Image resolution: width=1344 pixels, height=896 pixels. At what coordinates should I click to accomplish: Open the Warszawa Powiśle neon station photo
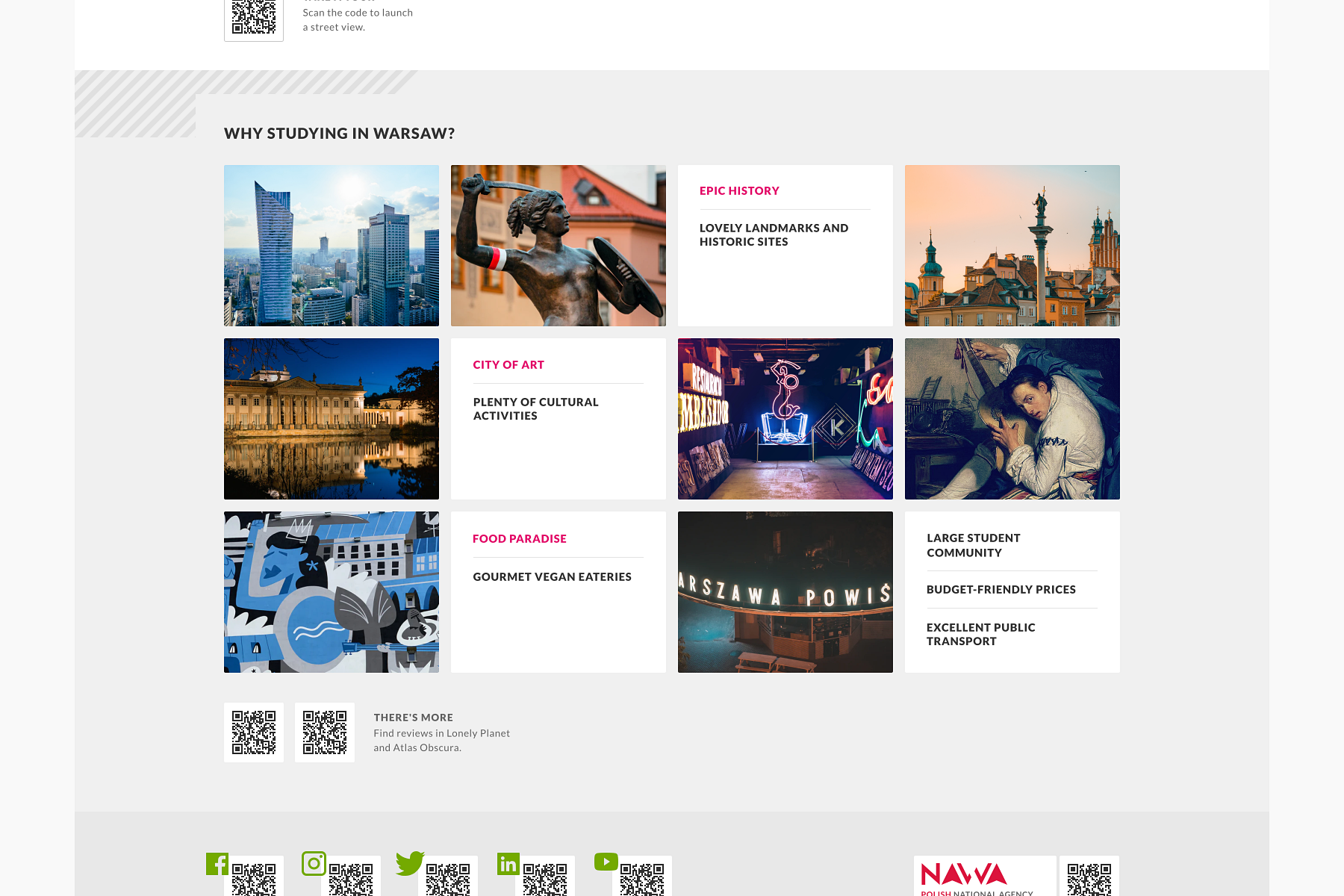pyautogui.click(x=785, y=592)
